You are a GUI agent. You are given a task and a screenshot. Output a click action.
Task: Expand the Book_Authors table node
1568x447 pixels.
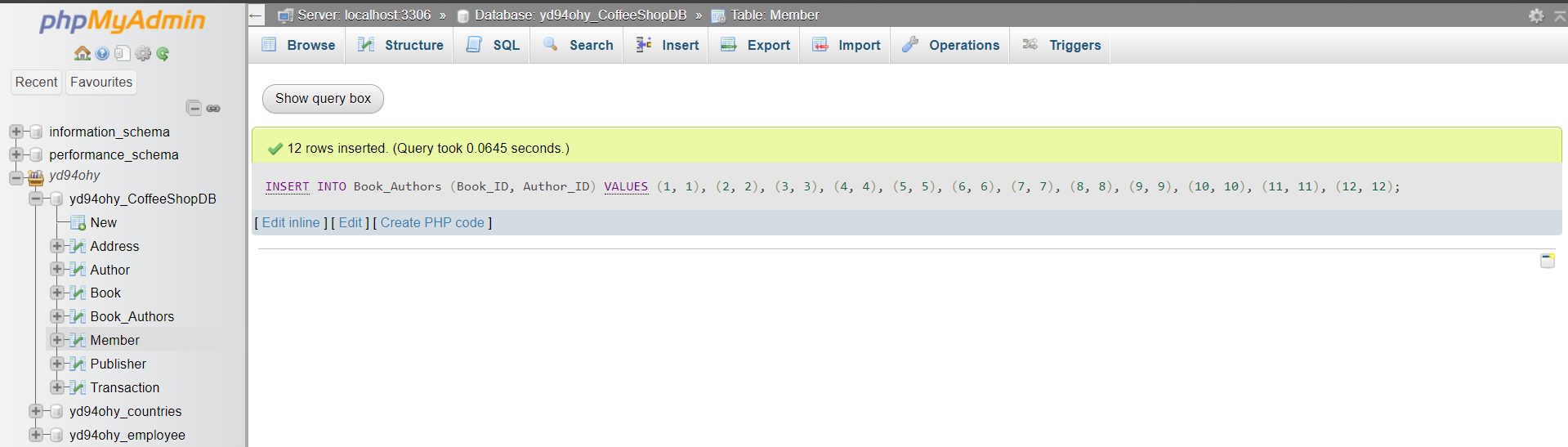[56, 316]
